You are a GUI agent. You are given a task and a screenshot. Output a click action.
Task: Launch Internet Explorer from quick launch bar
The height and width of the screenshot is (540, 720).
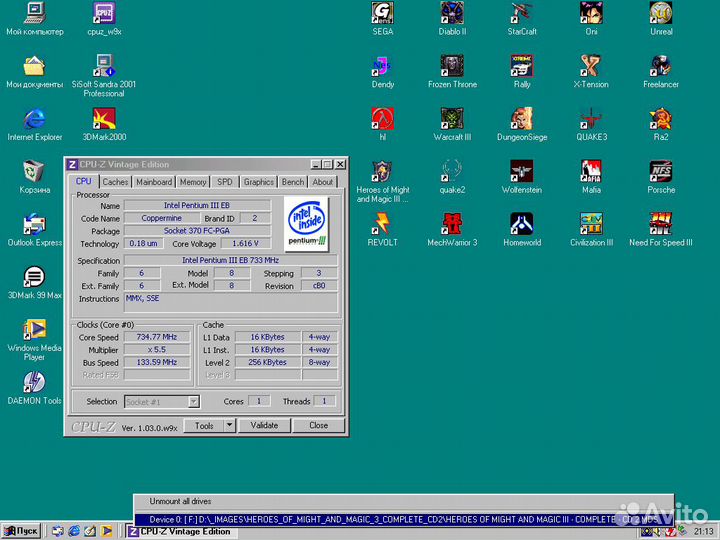click(x=74, y=531)
